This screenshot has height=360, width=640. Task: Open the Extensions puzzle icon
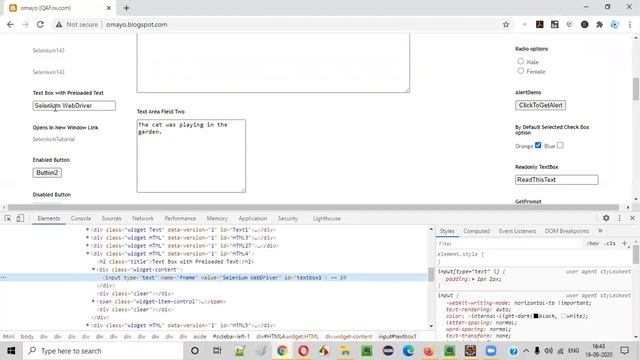pyautogui.click(x=599, y=24)
